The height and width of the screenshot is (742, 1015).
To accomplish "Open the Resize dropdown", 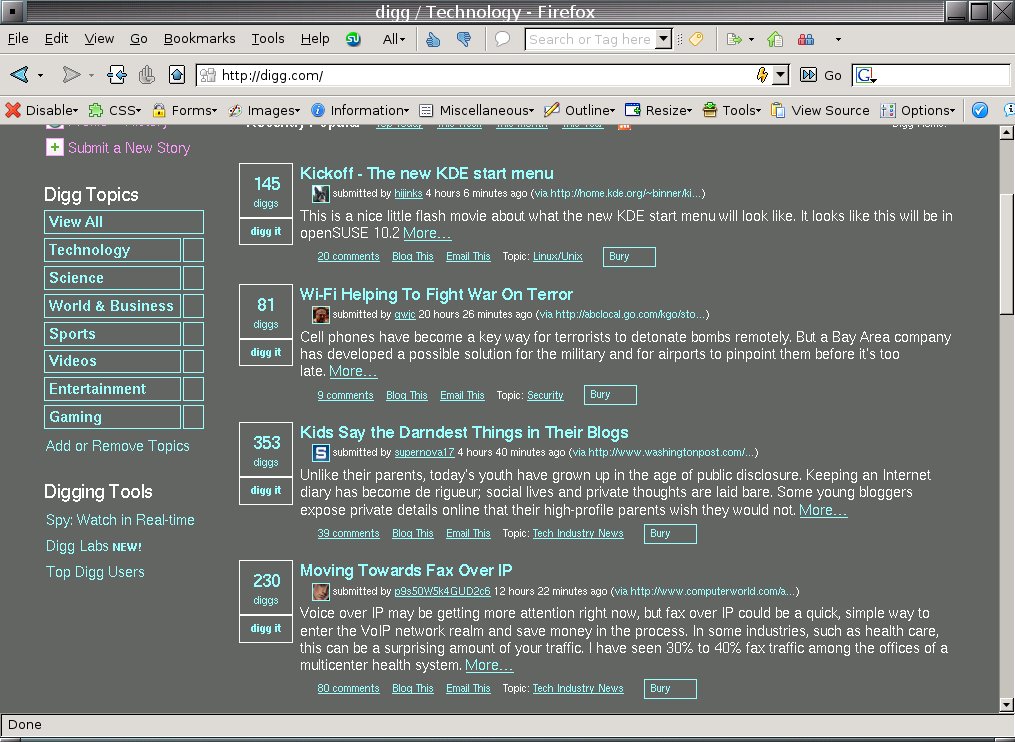I will [x=658, y=111].
